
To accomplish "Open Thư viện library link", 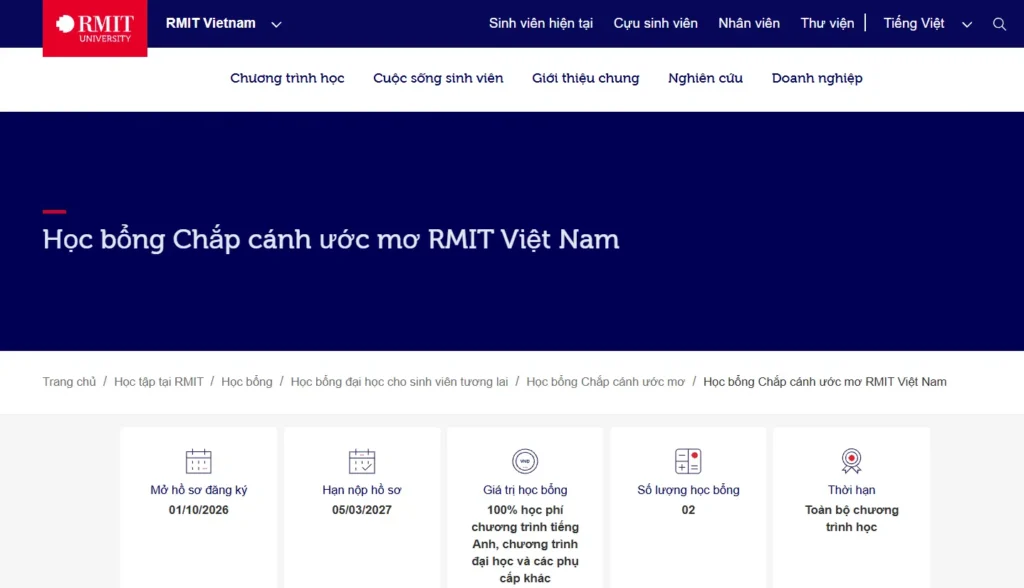I will 827,24.
